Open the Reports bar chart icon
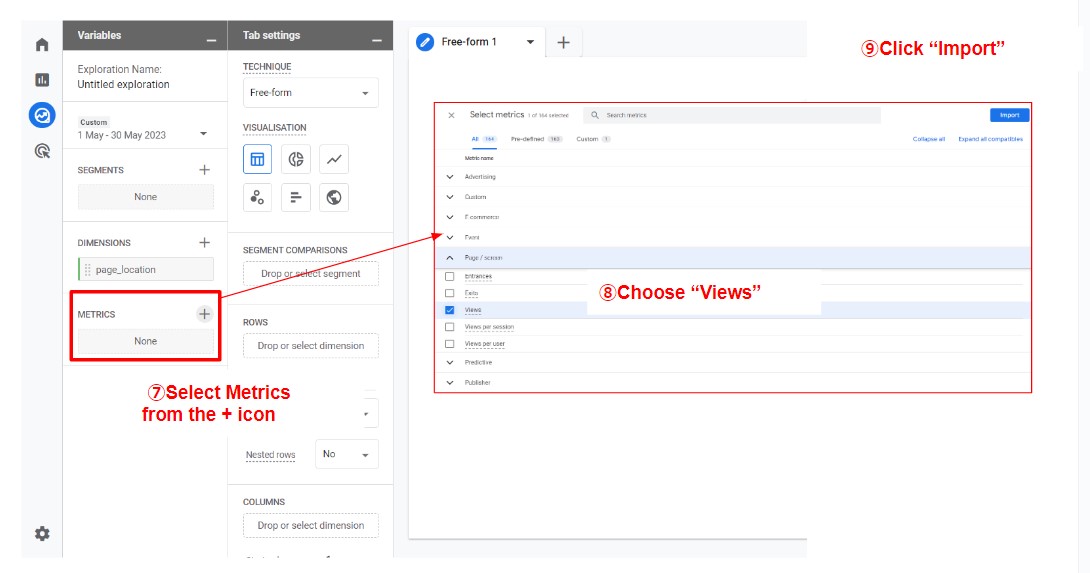1090x573 pixels. pyautogui.click(x=42, y=80)
